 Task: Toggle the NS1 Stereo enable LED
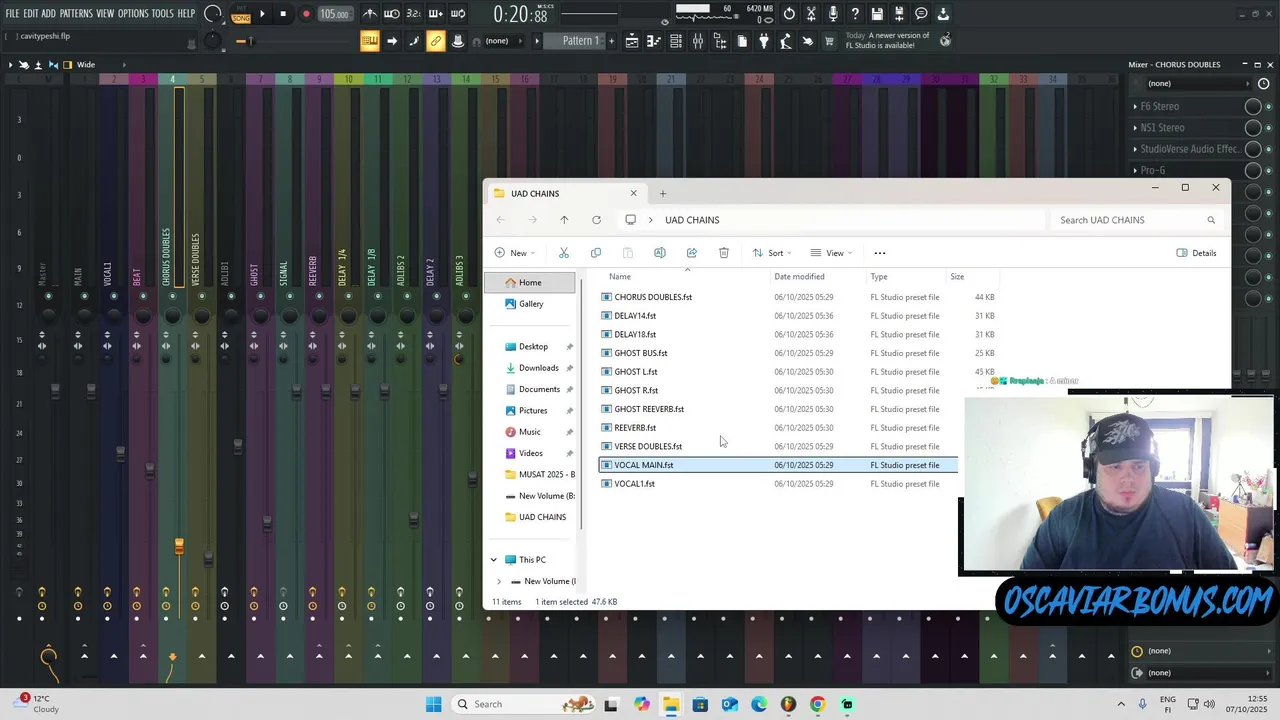pyautogui.click(x=1271, y=128)
